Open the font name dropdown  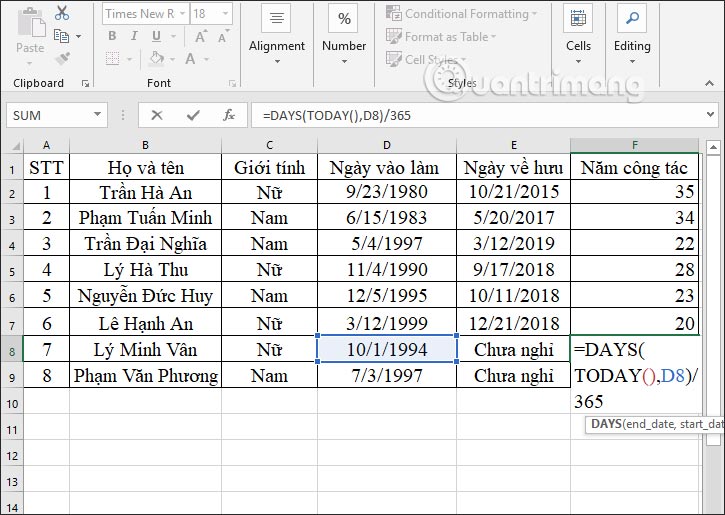tap(182, 14)
